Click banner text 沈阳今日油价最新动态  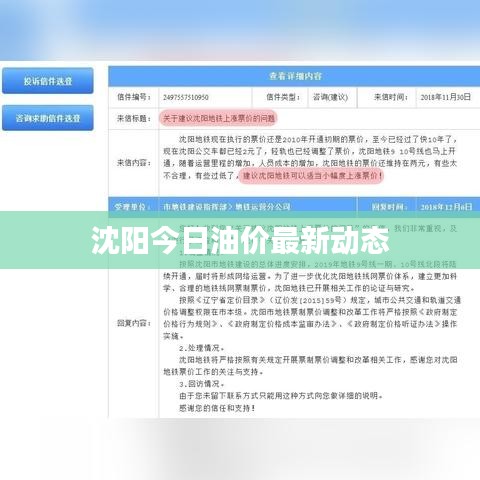[240, 240]
